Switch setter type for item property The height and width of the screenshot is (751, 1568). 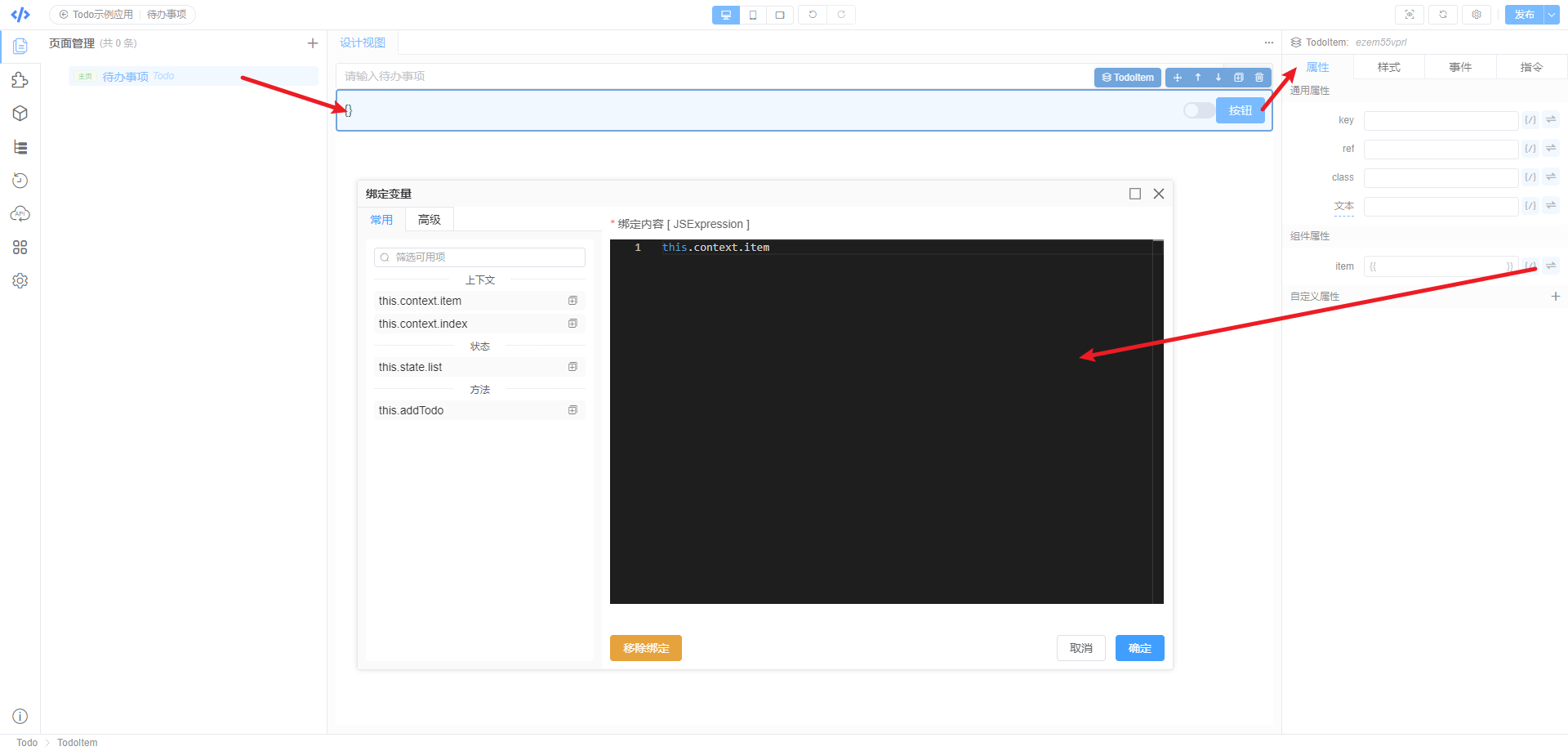click(1551, 266)
